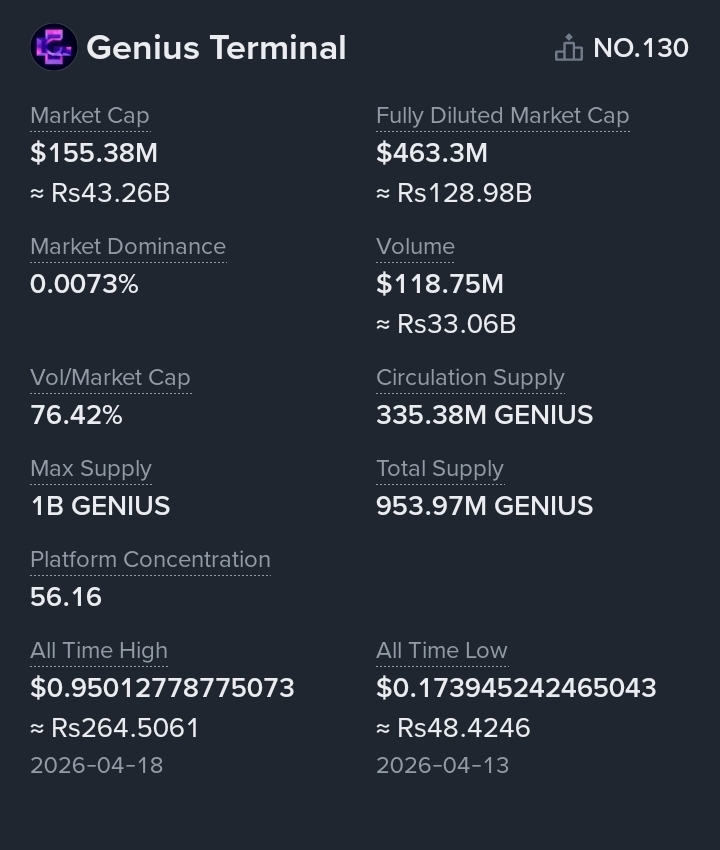Screen dimensions: 720x850
Task: Show the Market Cap label tooltip
Action: [90, 115]
